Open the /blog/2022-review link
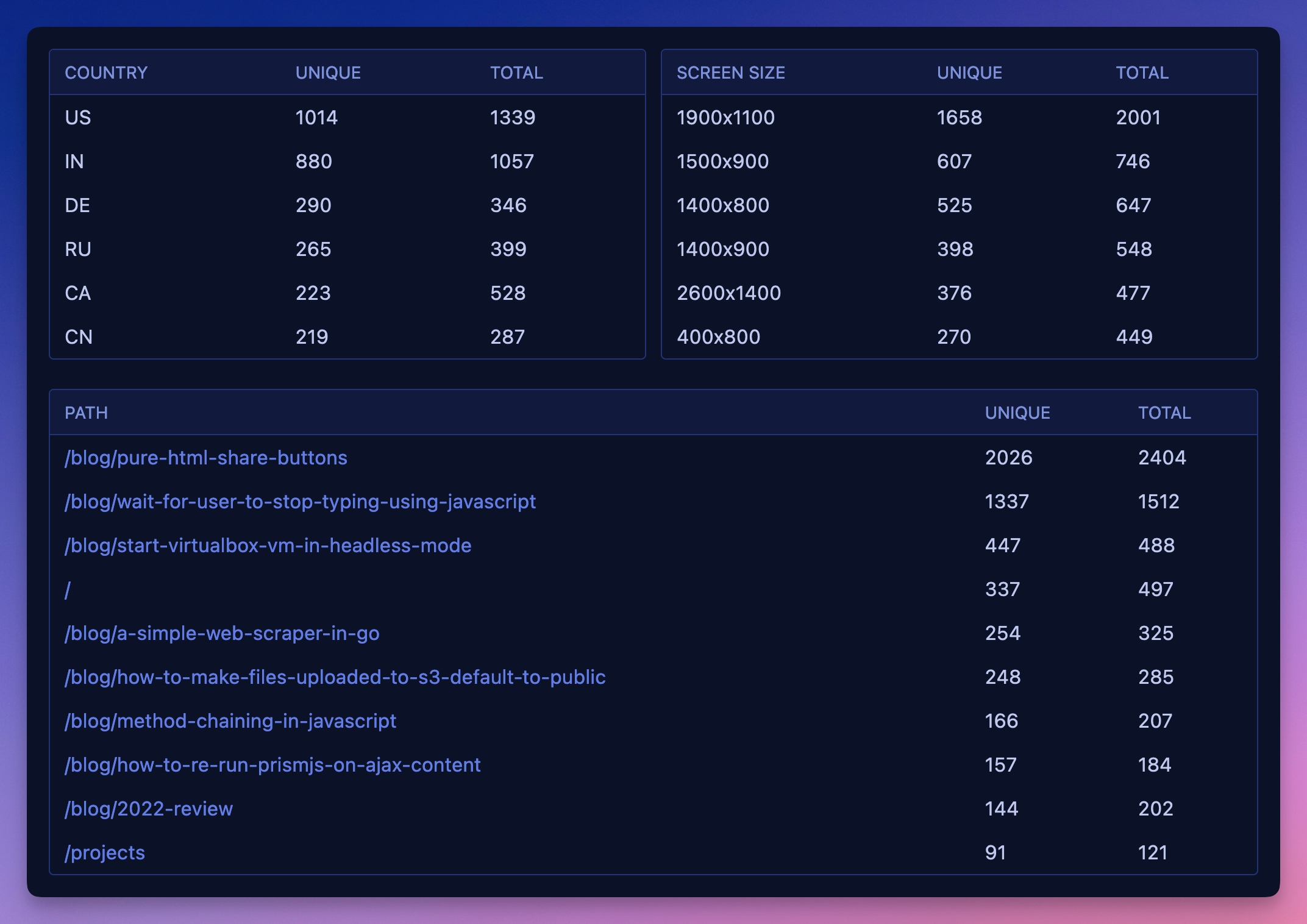Screen dimensions: 1307x924 click(149, 809)
